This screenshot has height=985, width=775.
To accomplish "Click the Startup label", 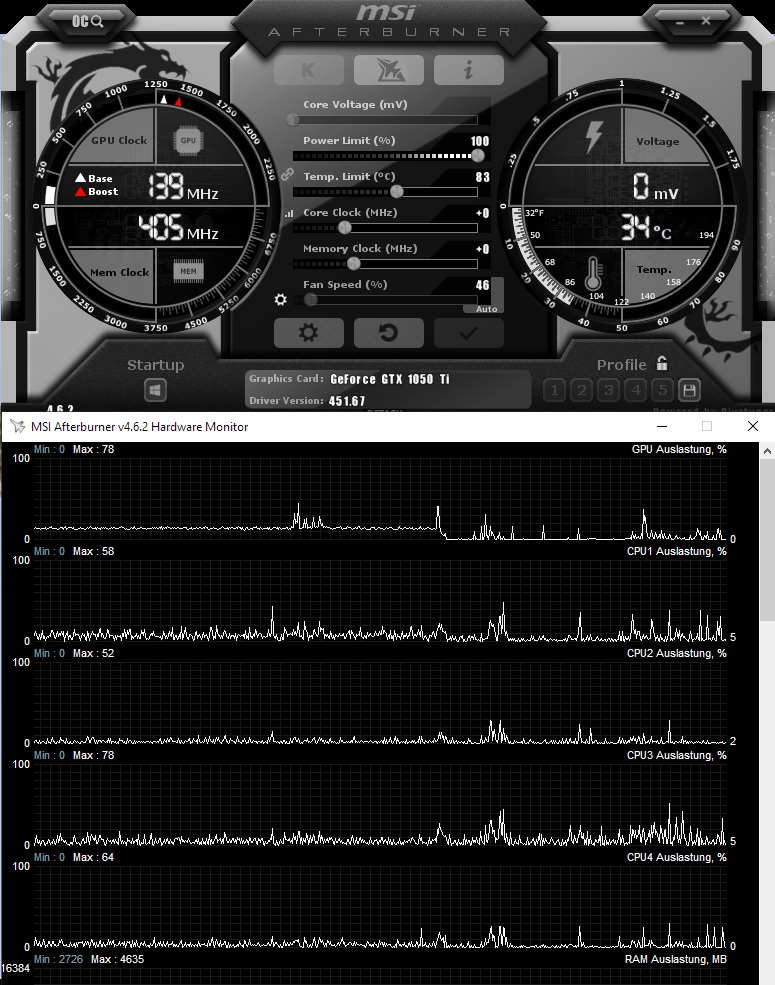I will click(x=156, y=365).
